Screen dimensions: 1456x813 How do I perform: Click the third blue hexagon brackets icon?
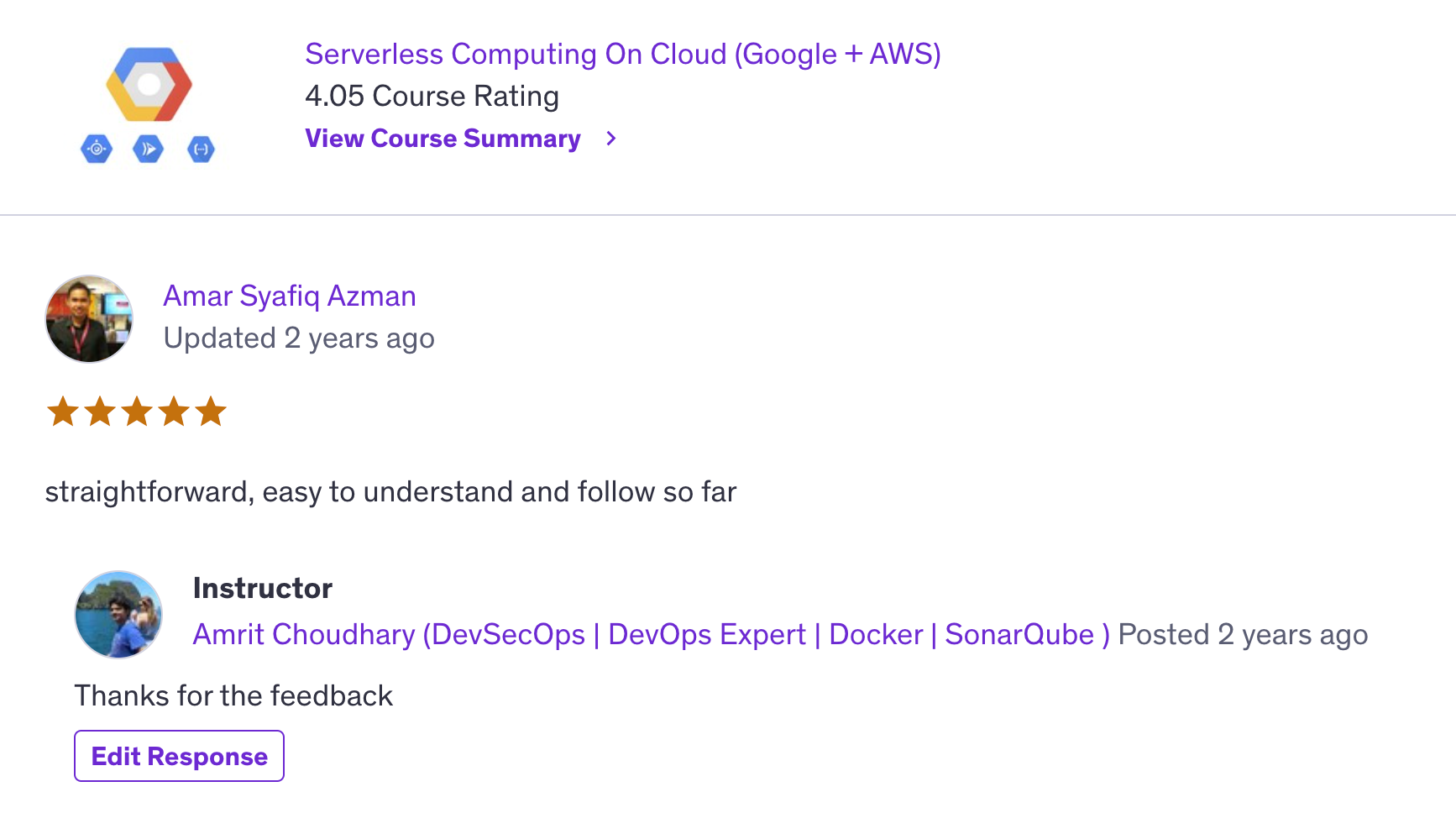click(201, 149)
